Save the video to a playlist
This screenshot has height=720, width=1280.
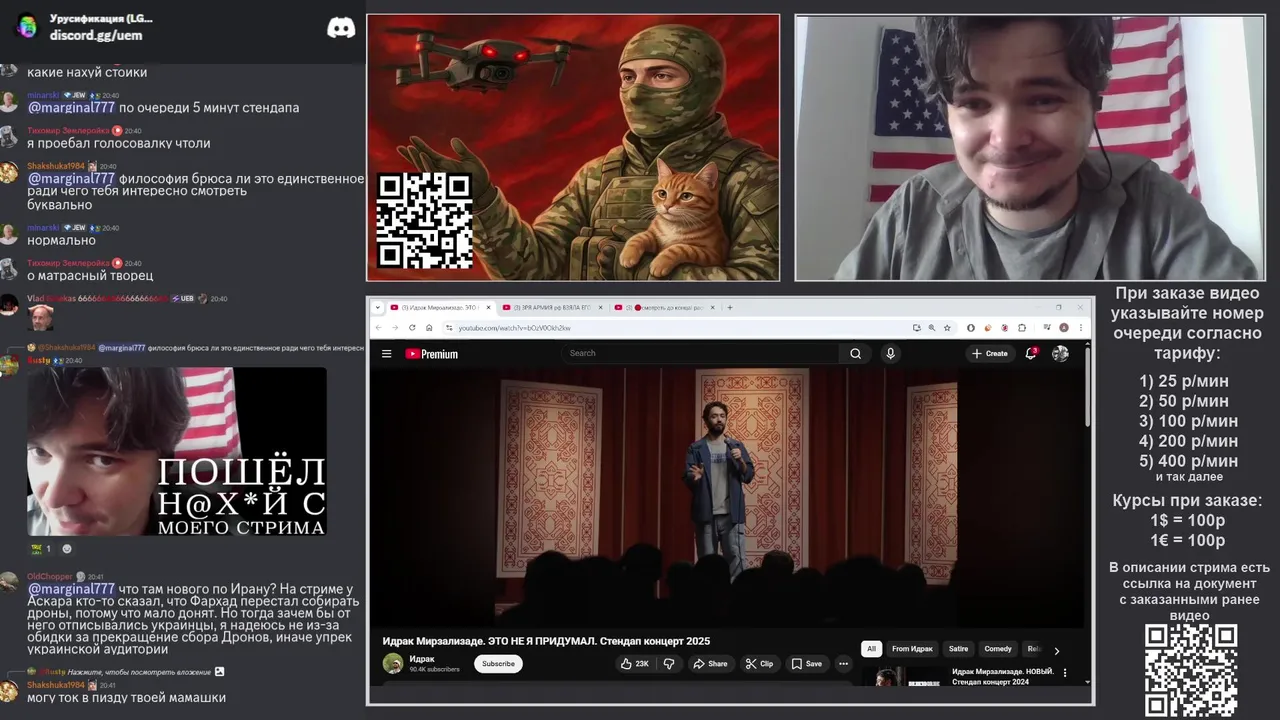(x=806, y=663)
